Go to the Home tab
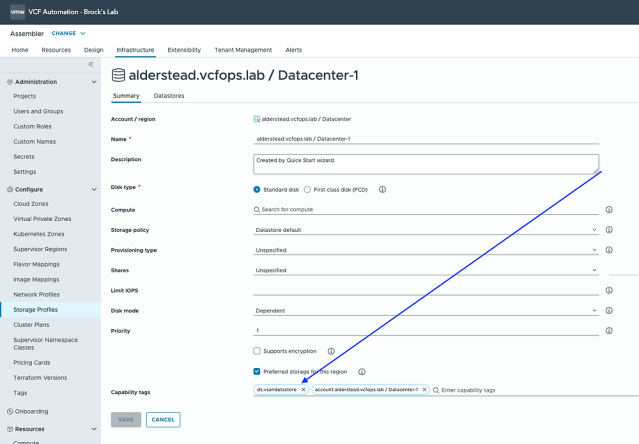 point(20,50)
